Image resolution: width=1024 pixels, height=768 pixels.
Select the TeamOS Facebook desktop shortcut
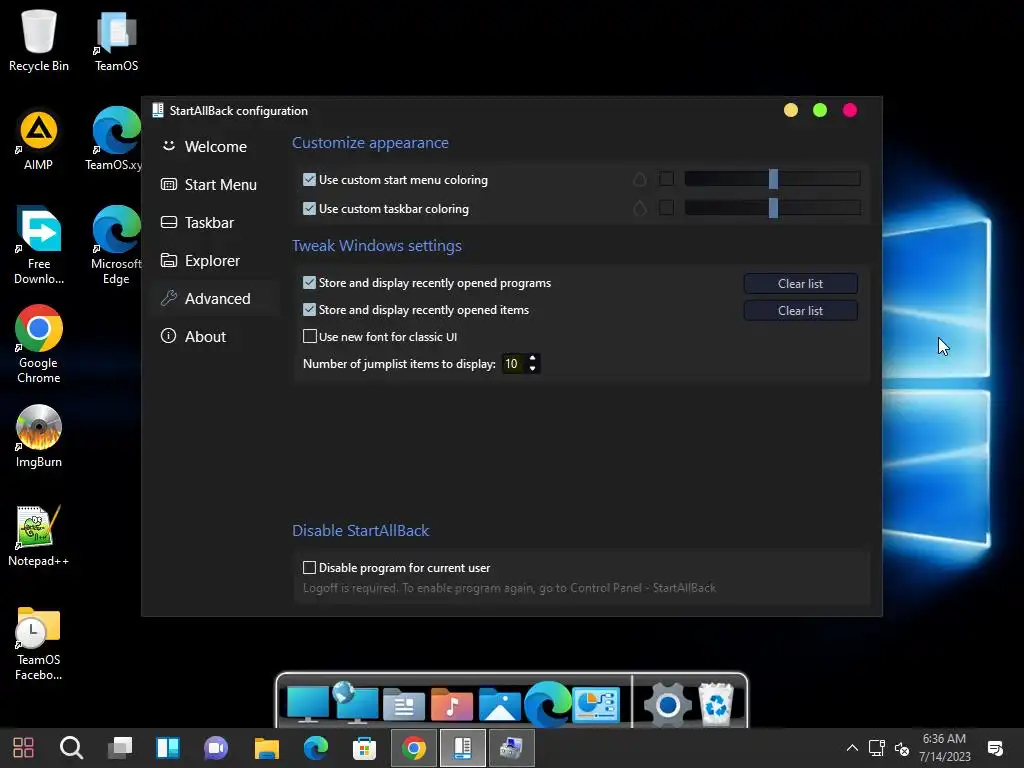coord(39,643)
